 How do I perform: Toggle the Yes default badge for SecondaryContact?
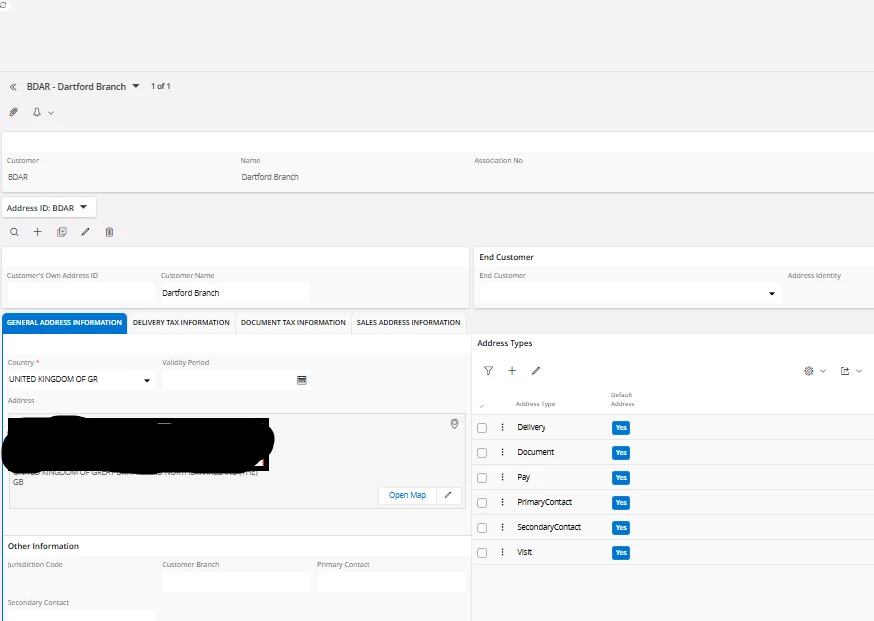pyautogui.click(x=621, y=528)
